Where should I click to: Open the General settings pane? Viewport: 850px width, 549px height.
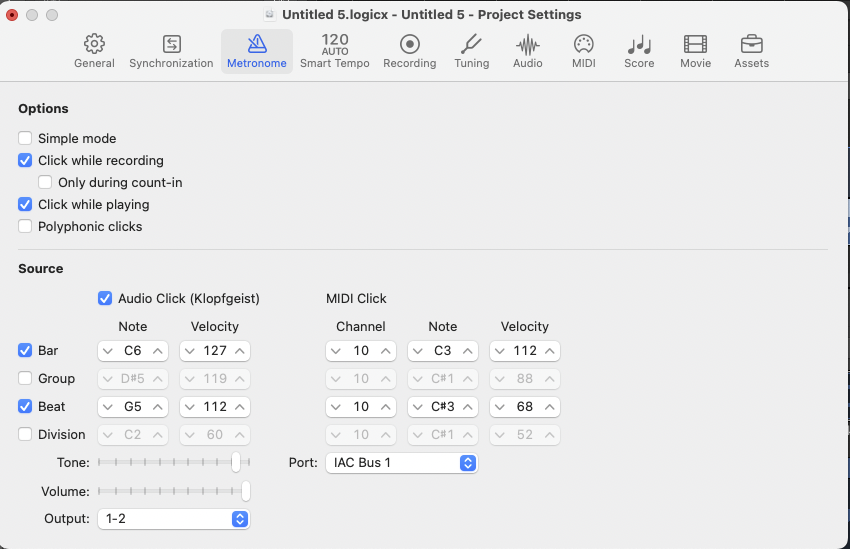pyautogui.click(x=94, y=51)
